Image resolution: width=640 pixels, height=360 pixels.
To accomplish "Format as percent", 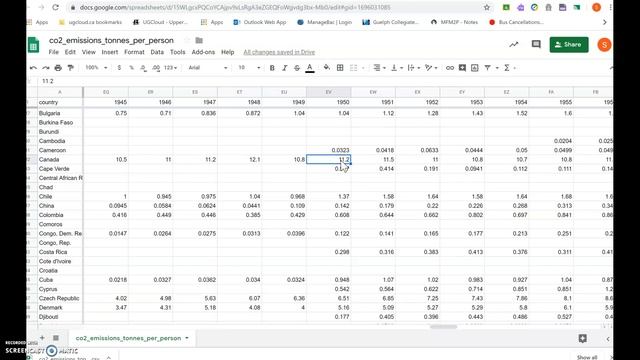I will pos(131,68).
